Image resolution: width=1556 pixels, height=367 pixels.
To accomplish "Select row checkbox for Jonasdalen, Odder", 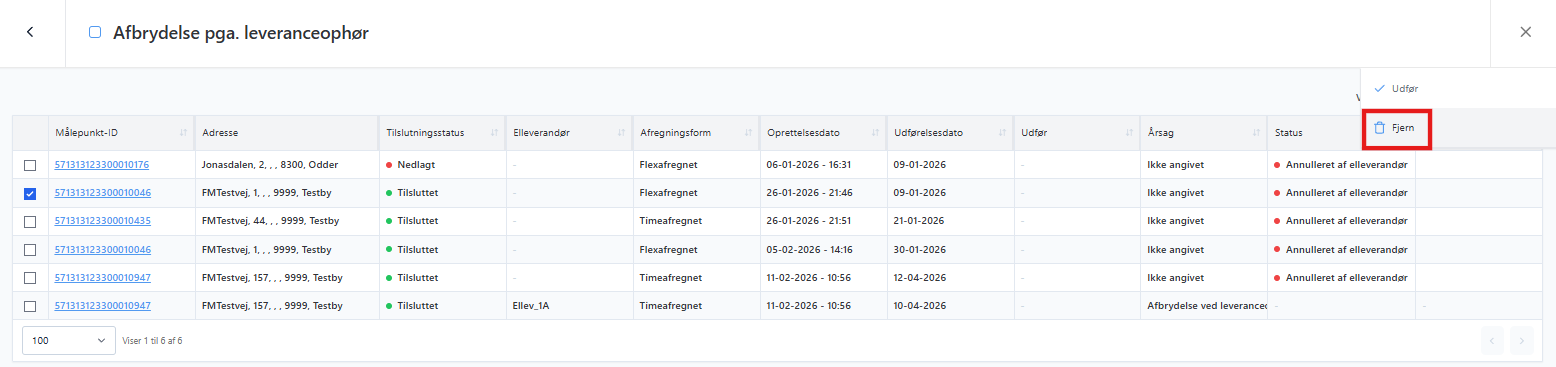I will (30, 165).
